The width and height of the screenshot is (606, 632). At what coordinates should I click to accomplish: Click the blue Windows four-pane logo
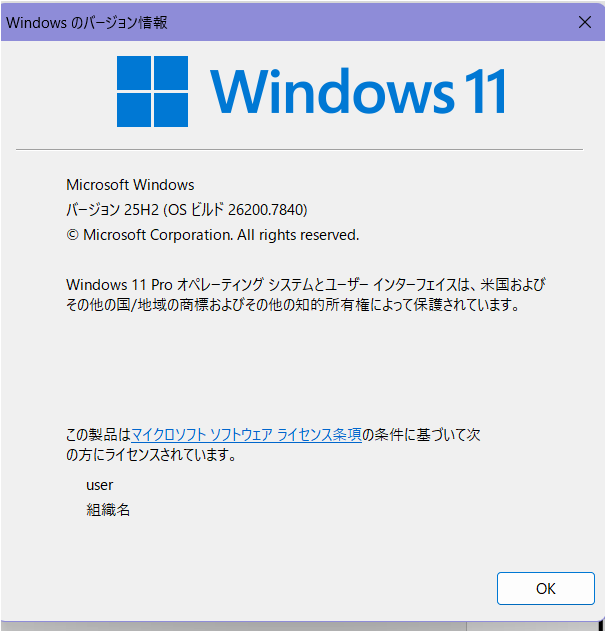click(152, 91)
